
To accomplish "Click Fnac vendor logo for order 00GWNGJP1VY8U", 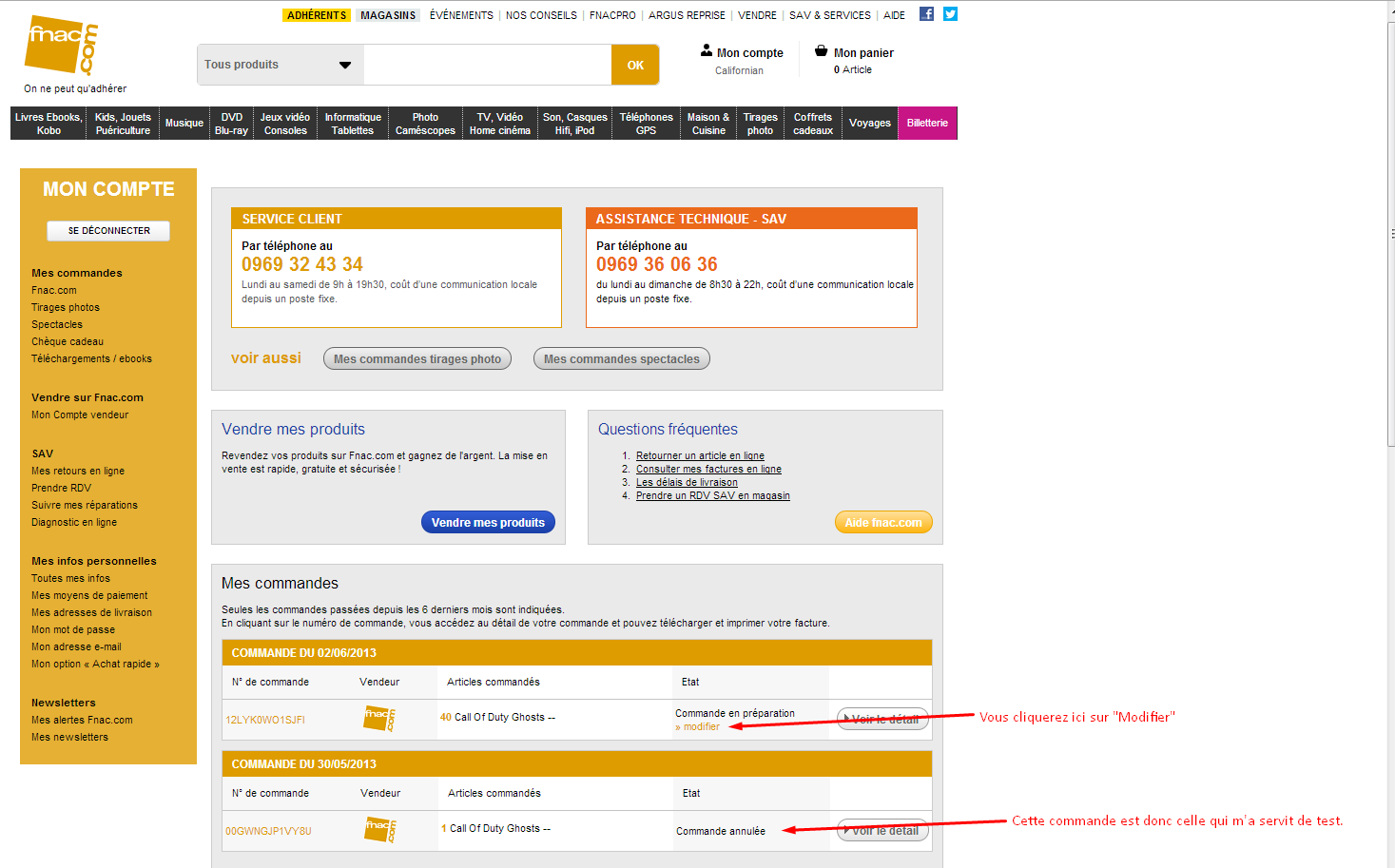I will pos(380,830).
